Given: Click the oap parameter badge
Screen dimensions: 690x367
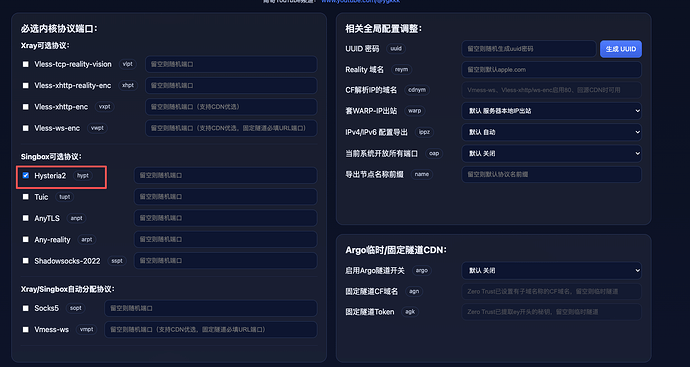Looking at the screenshot, I should point(434,153).
